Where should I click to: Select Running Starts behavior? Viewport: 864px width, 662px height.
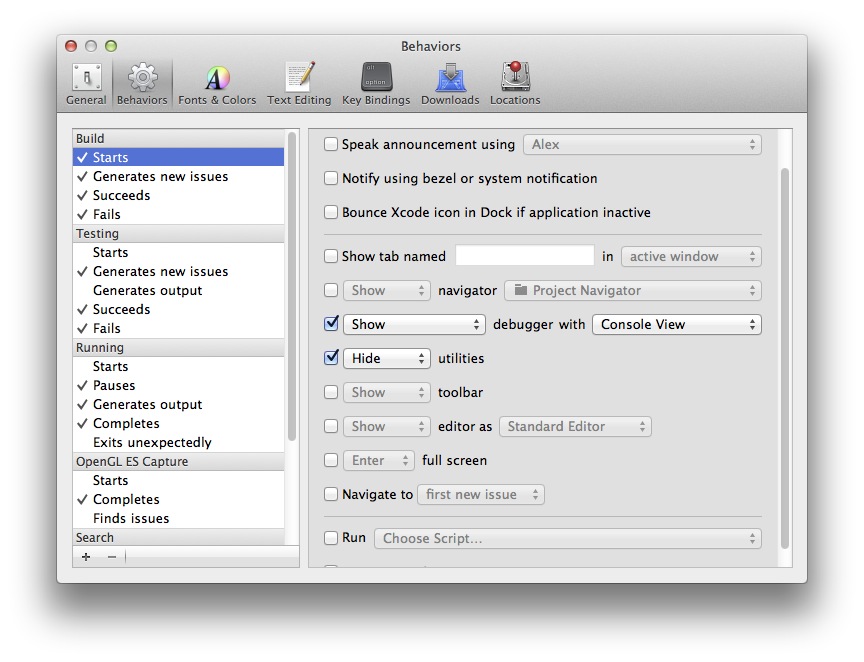tap(179, 367)
